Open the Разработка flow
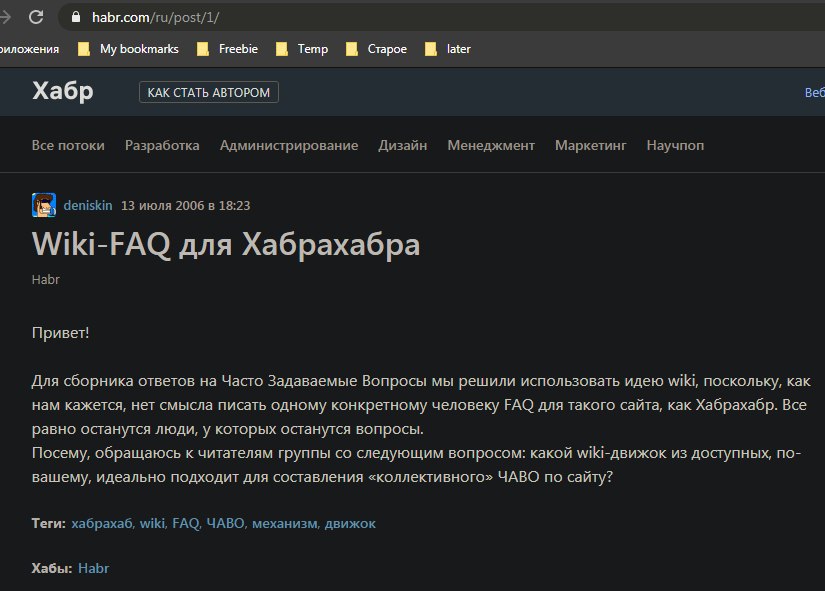Viewport: 825px width, 591px height. (162, 145)
